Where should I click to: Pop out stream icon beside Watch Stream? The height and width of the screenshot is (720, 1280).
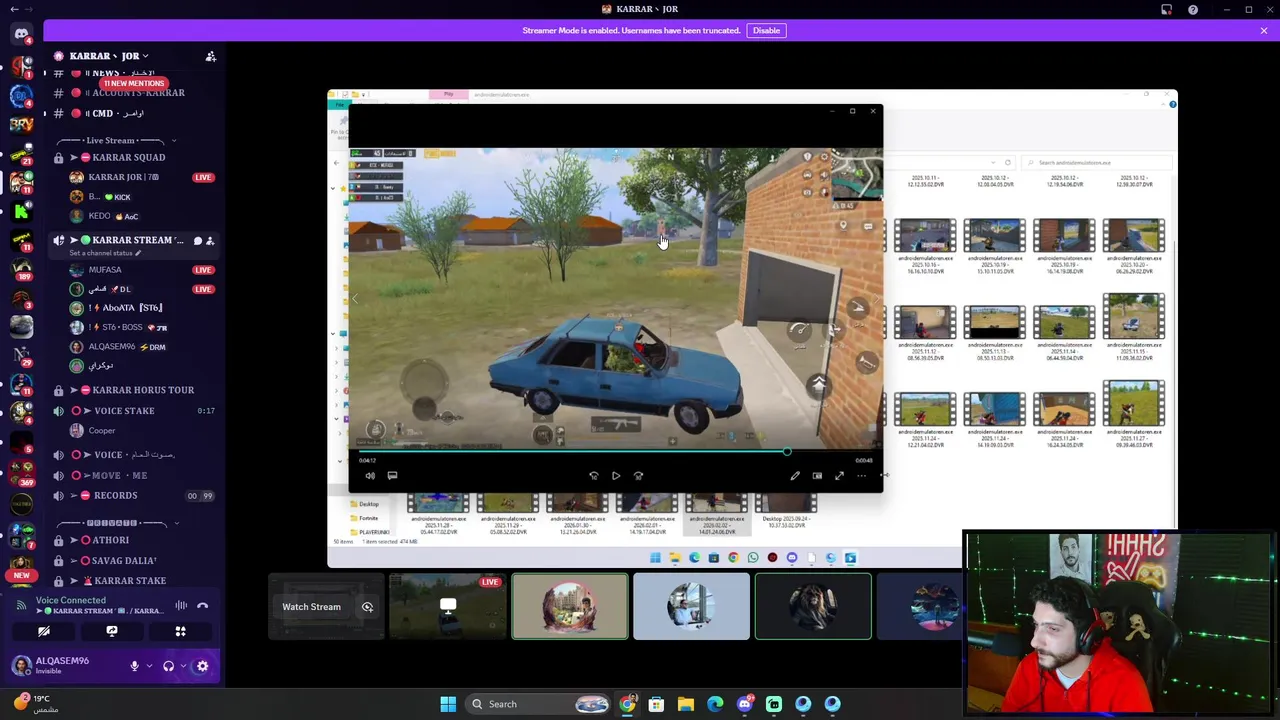point(367,607)
